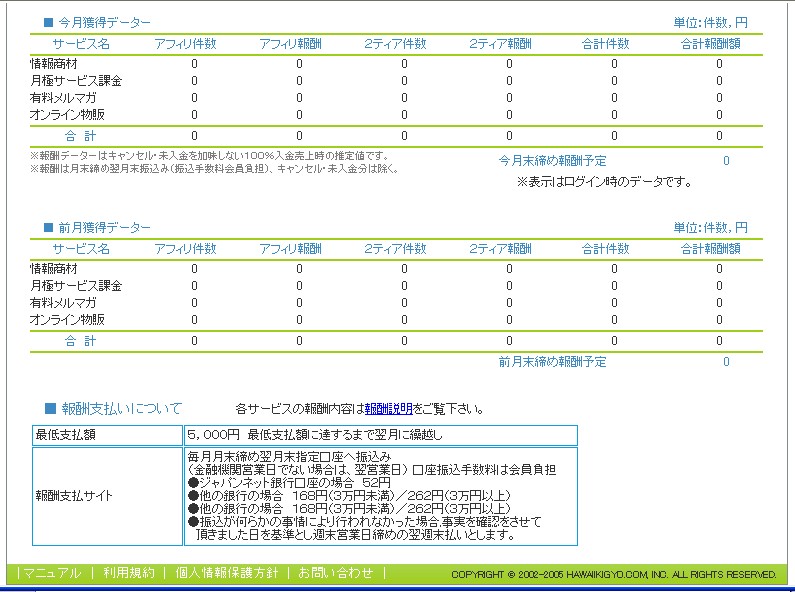Click the 報酬支払いについて heading text
The width and height of the screenshot is (795, 592).
click(122, 409)
